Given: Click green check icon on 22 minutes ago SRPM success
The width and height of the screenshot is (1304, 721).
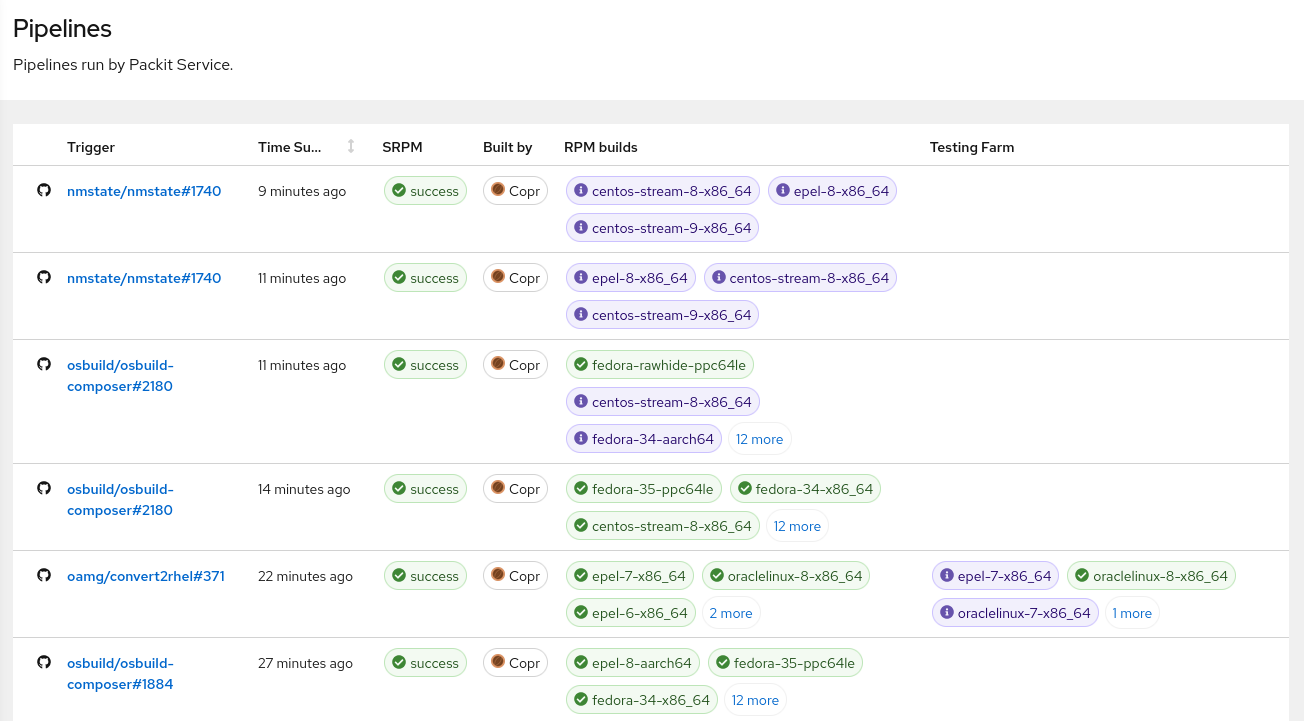Looking at the screenshot, I should (x=399, y=576).
